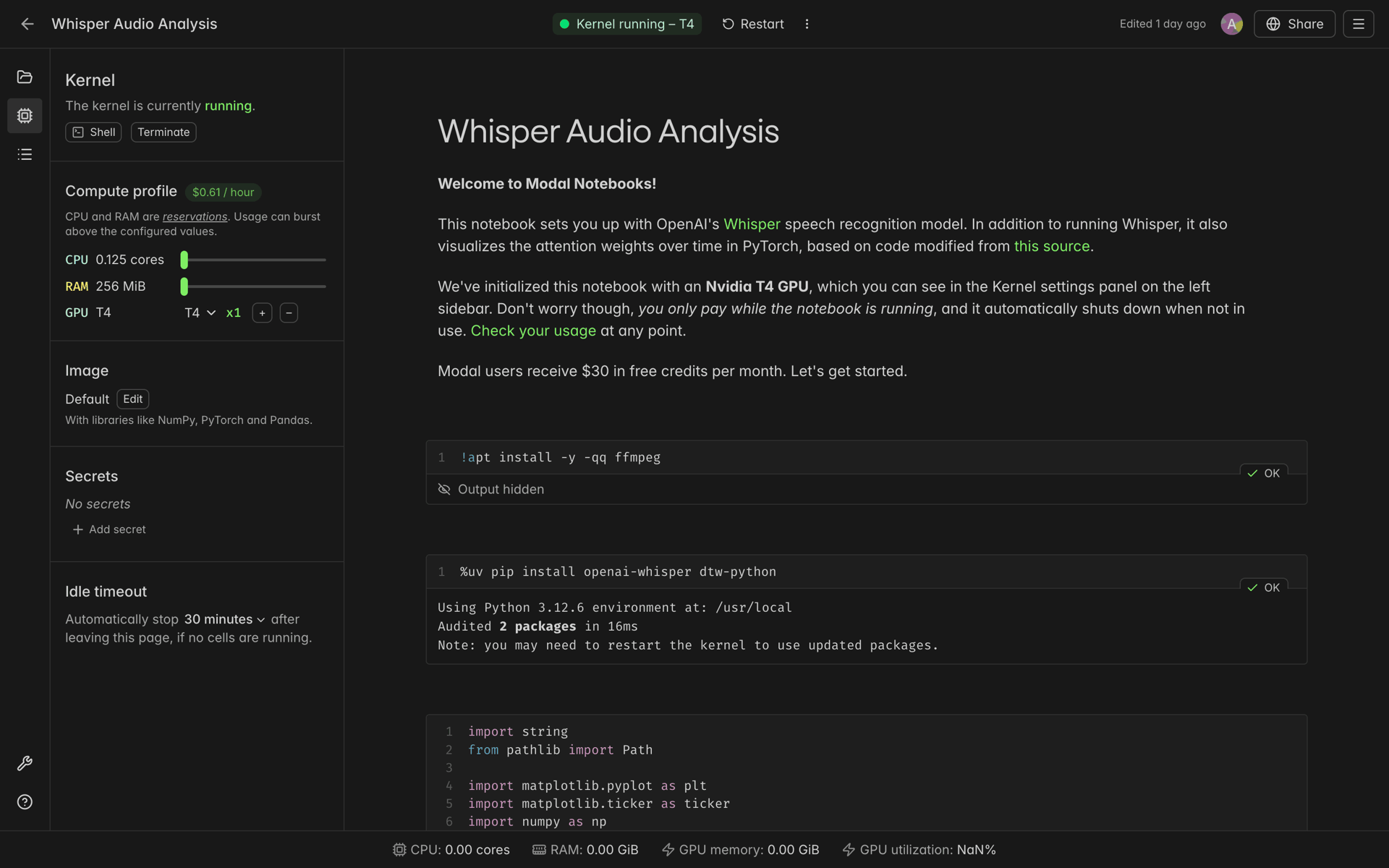Click the $0.61 / hour price badge
Screen dimensions: 1389x868
pyautogui.click(x=223, y=192)
